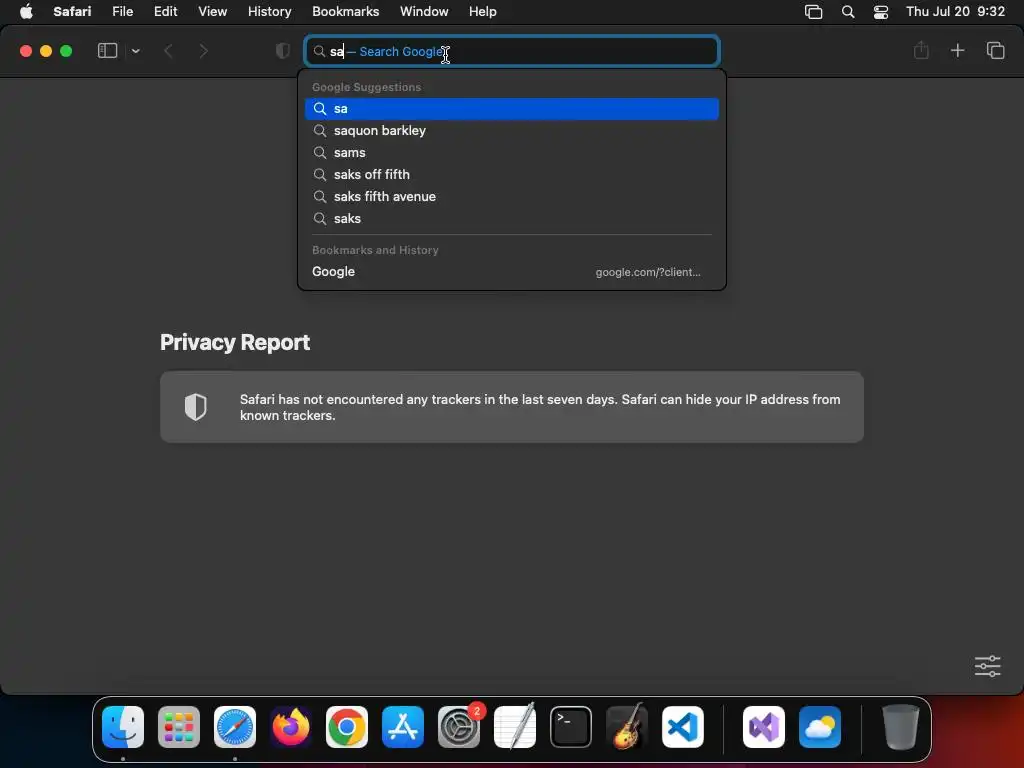Select the 'sa' search suggestion
This screenshot has width=1024, height=768.
tap(512, 109)
